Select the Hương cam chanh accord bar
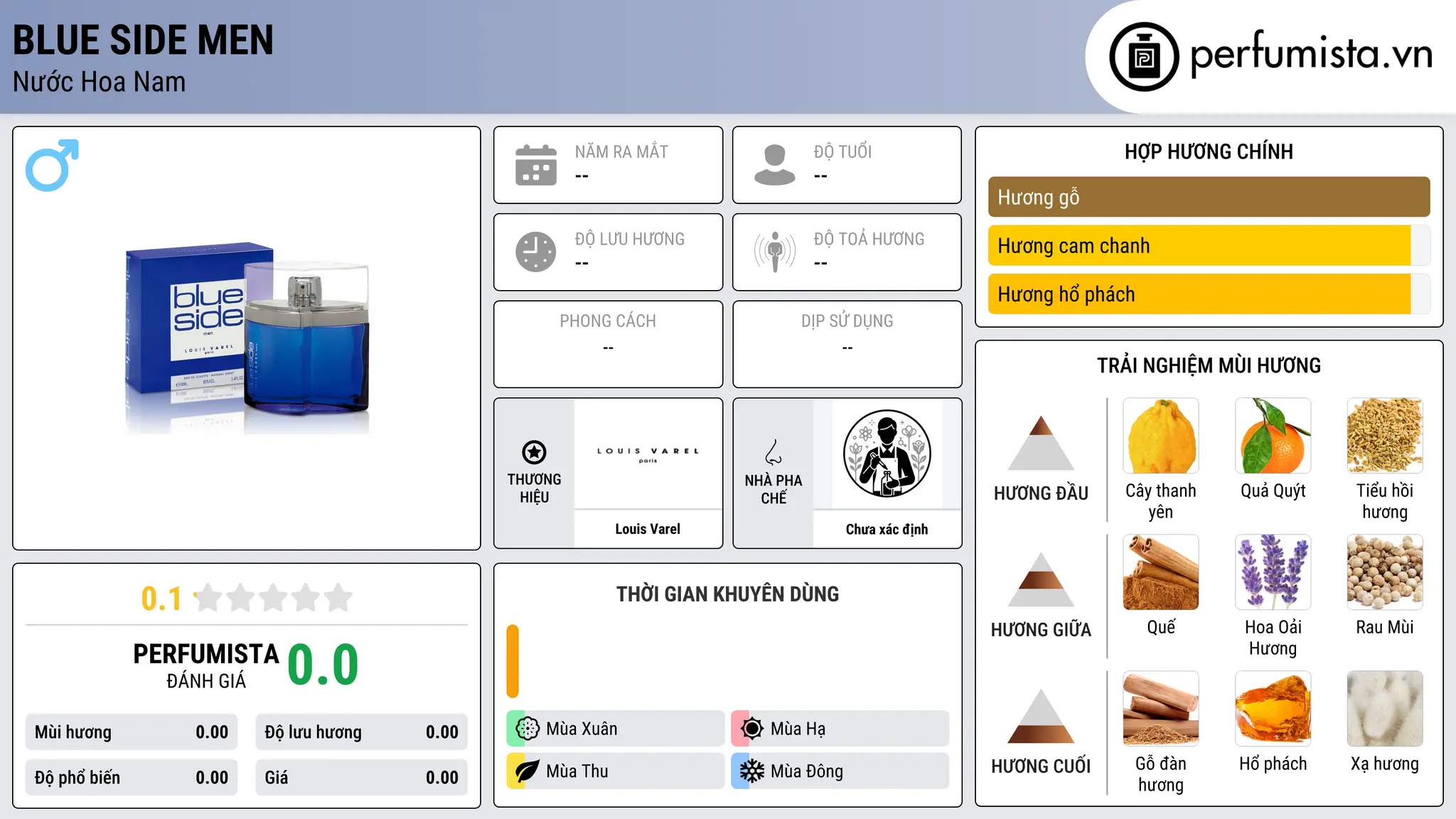The width and height of the screenshot is (1456, 819). pos(1209,245)
